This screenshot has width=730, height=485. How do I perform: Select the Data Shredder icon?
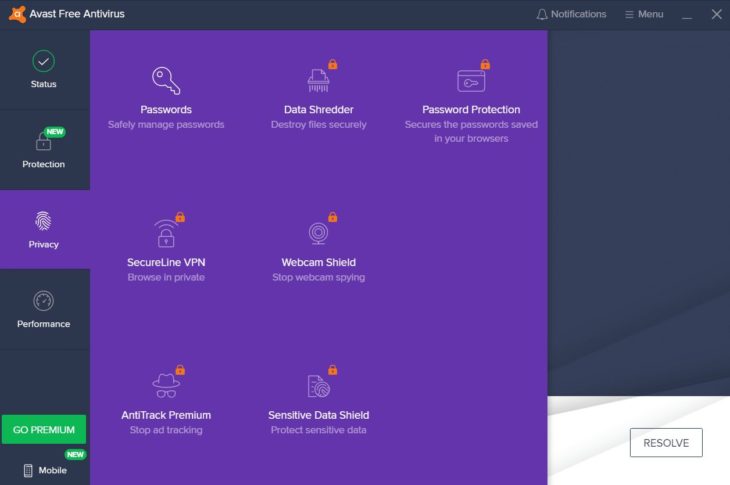[x=318, y=80]
